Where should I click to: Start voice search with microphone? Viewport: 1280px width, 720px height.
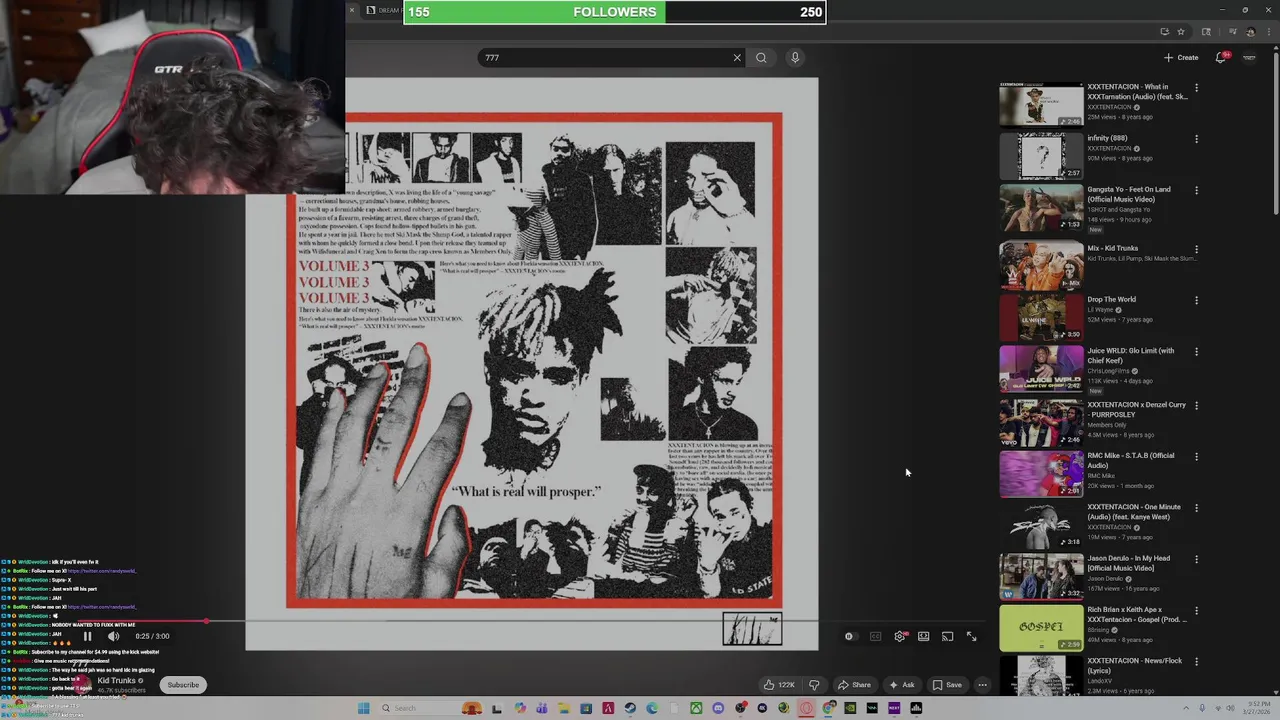point(795,58)
